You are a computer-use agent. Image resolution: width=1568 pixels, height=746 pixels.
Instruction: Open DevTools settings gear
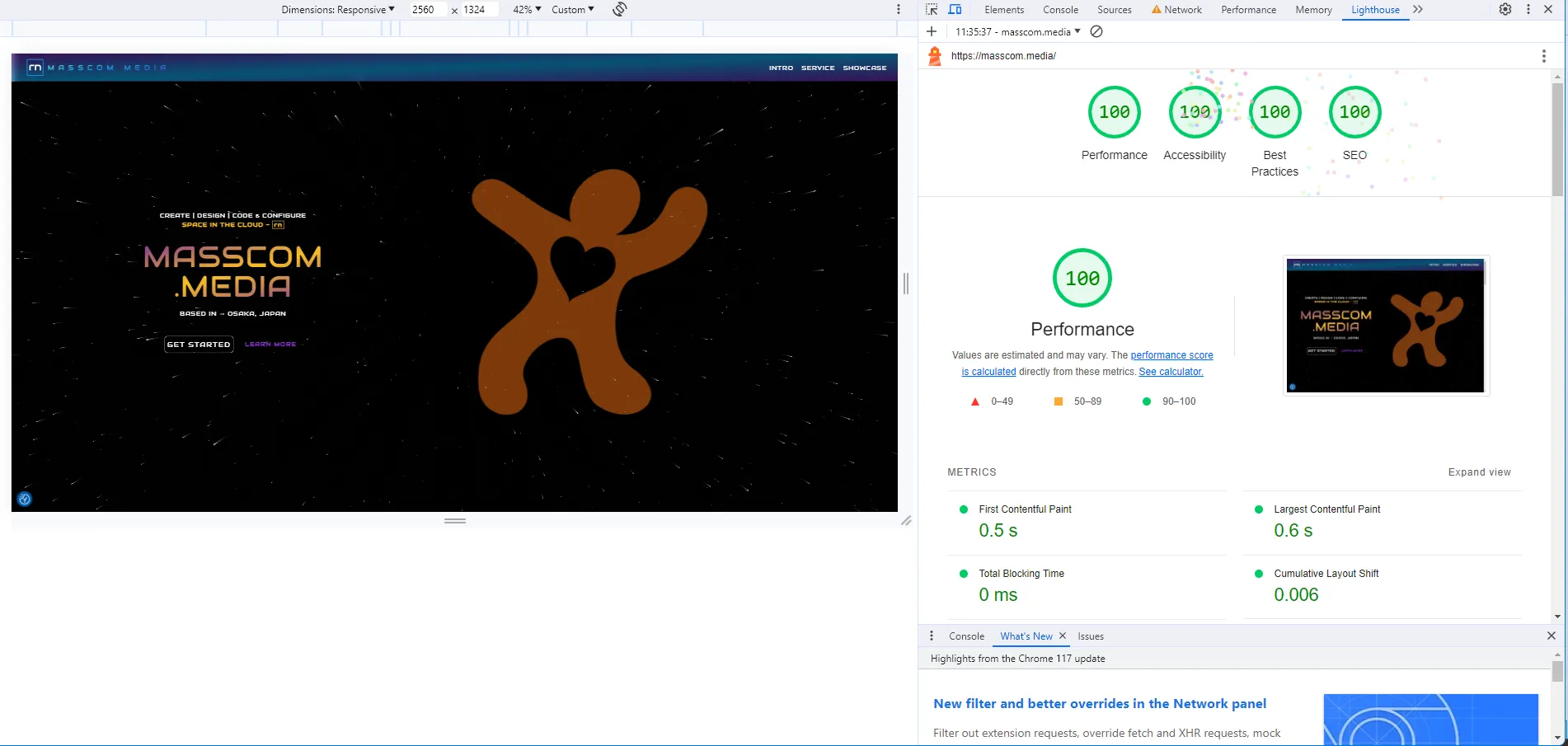(x=1505, y=9)
